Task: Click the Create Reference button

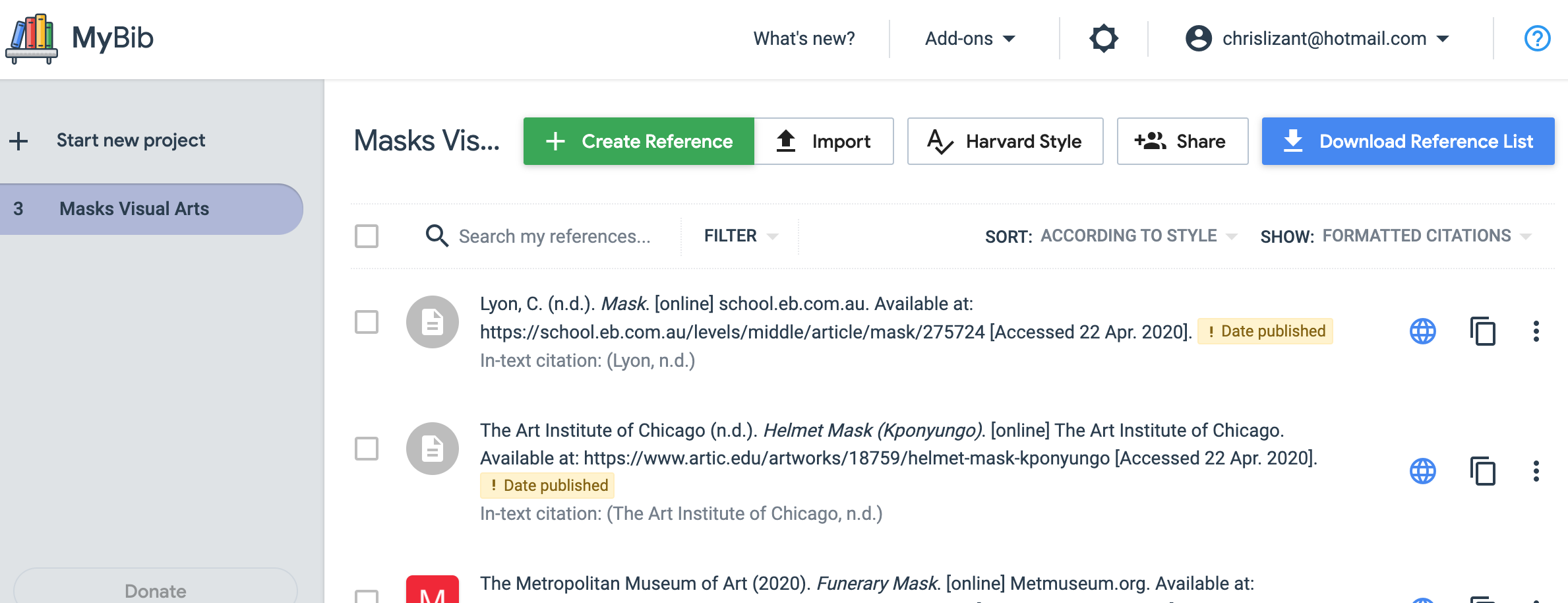Action: [x=637, y=141]
